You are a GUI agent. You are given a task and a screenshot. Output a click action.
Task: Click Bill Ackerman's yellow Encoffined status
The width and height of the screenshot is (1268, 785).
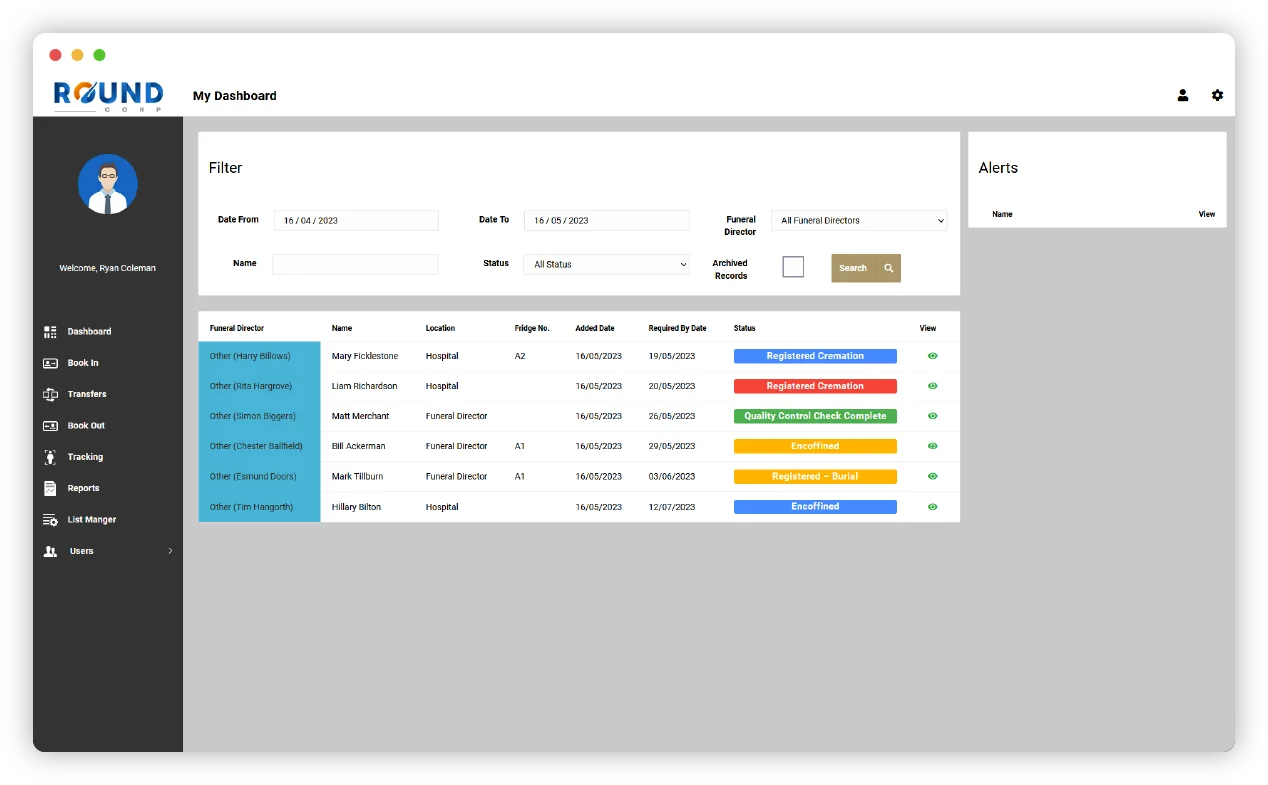tap(815, 446)
